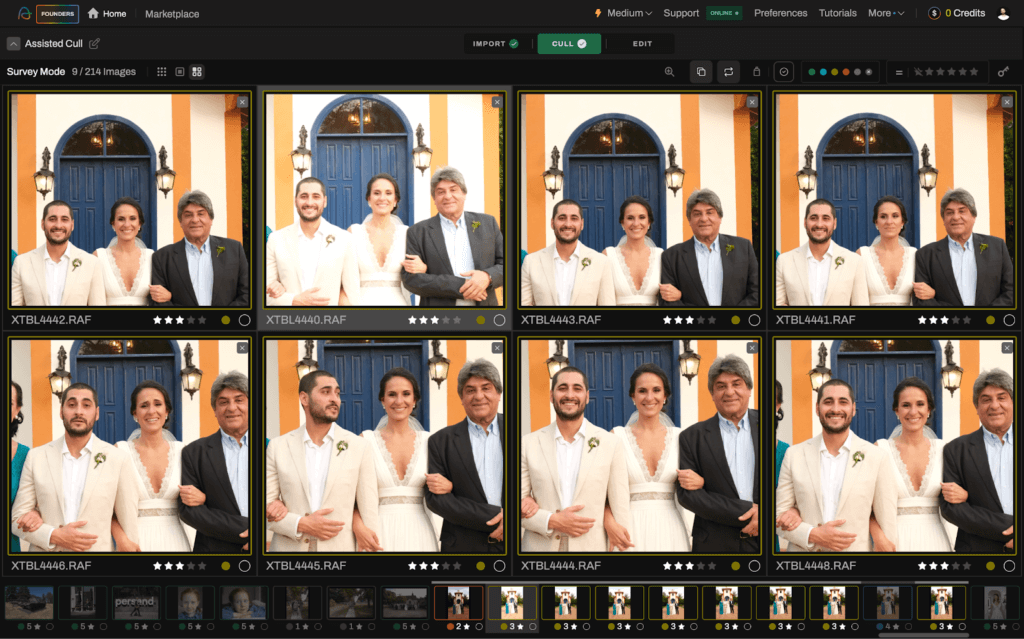Switch to the small grid view icon

coord(162,72)
